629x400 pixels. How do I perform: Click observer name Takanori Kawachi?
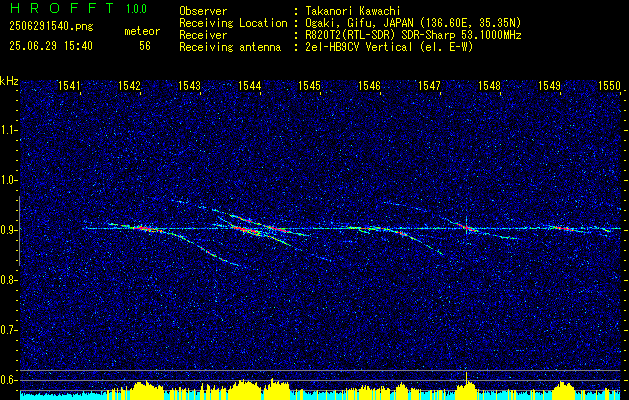(351, 11)
